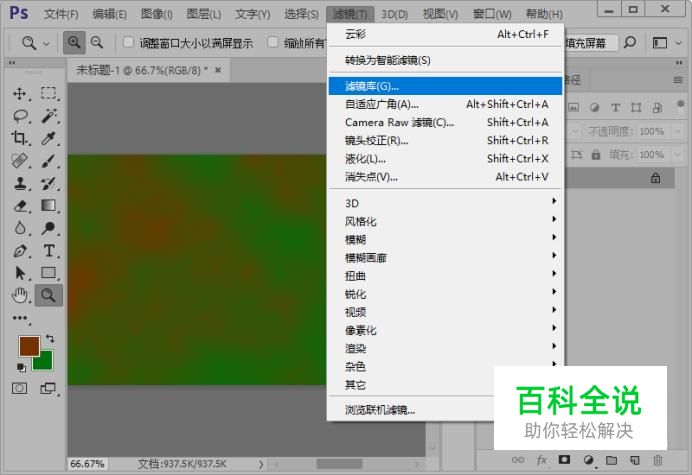Create new fill or adjustment layer
The height and width of the screenshot is (475, 692).
588,460
